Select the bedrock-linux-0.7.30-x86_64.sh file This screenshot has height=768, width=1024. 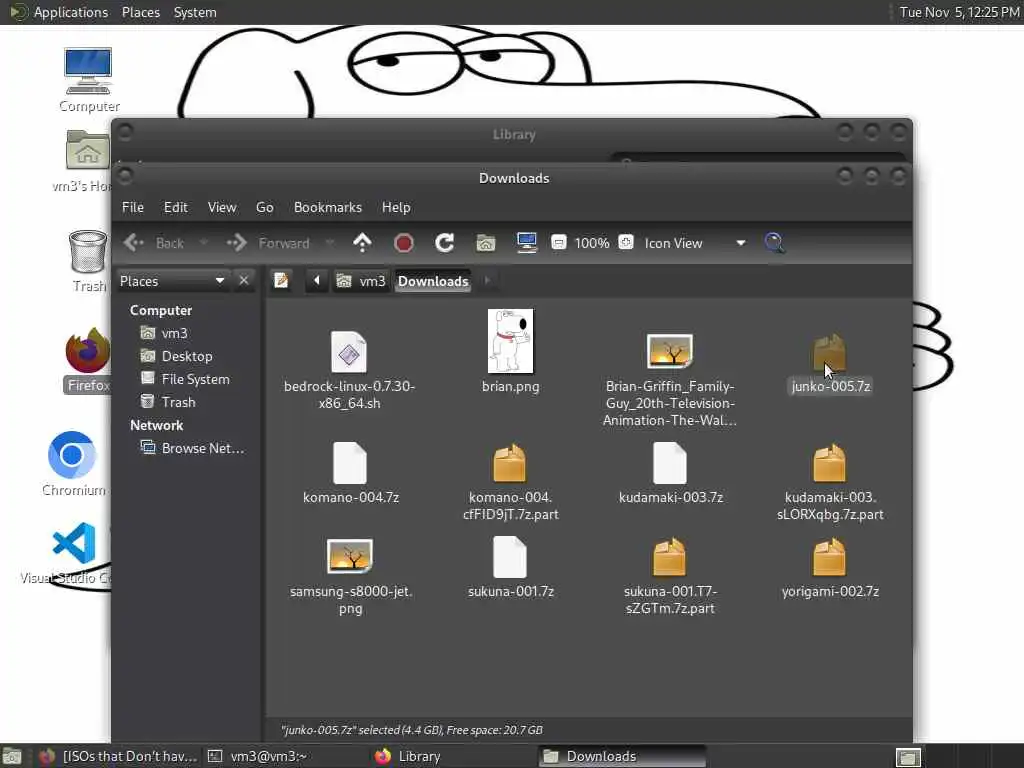click(x=349, y=370)
